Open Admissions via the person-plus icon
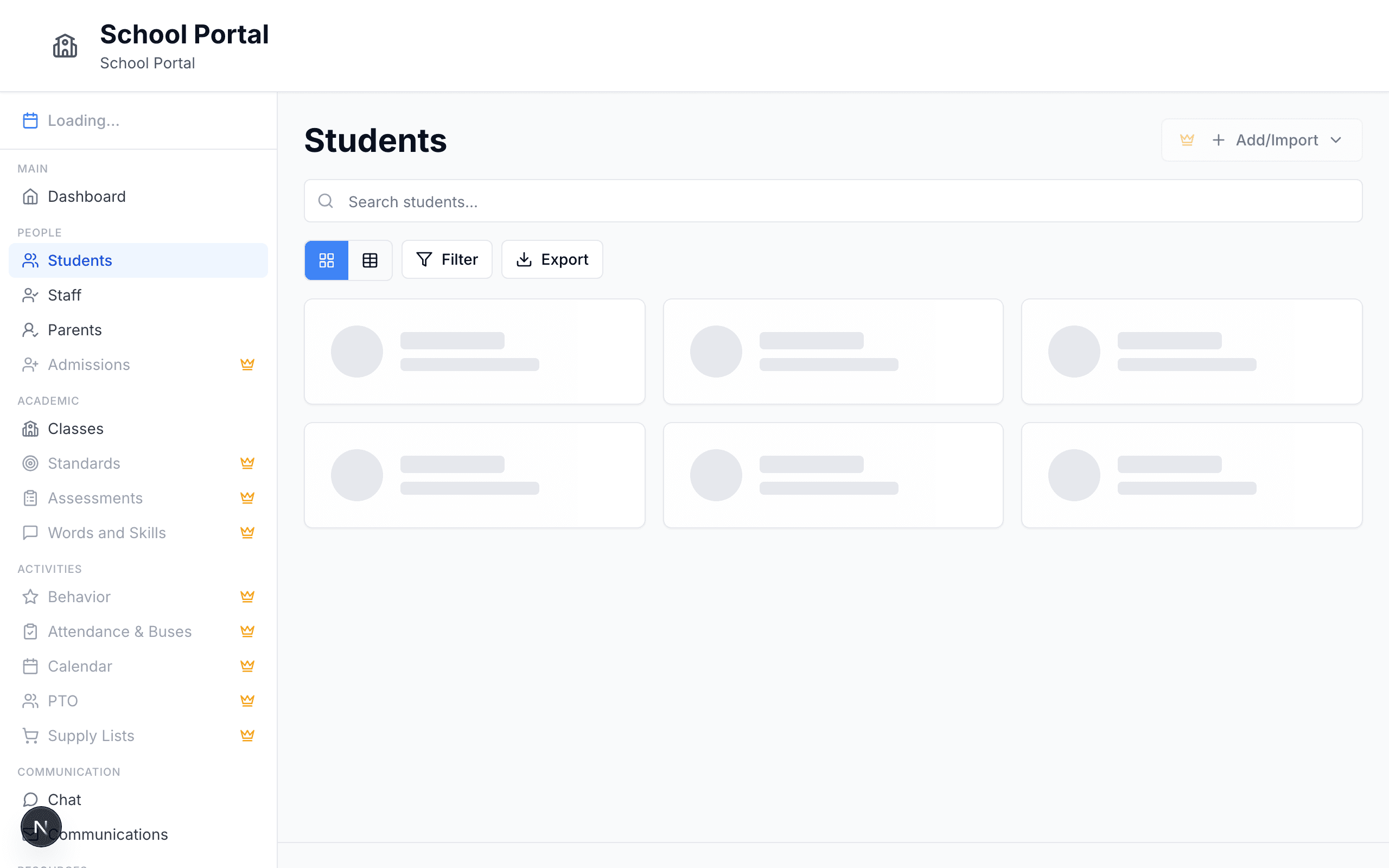 [x=30, y=365]
